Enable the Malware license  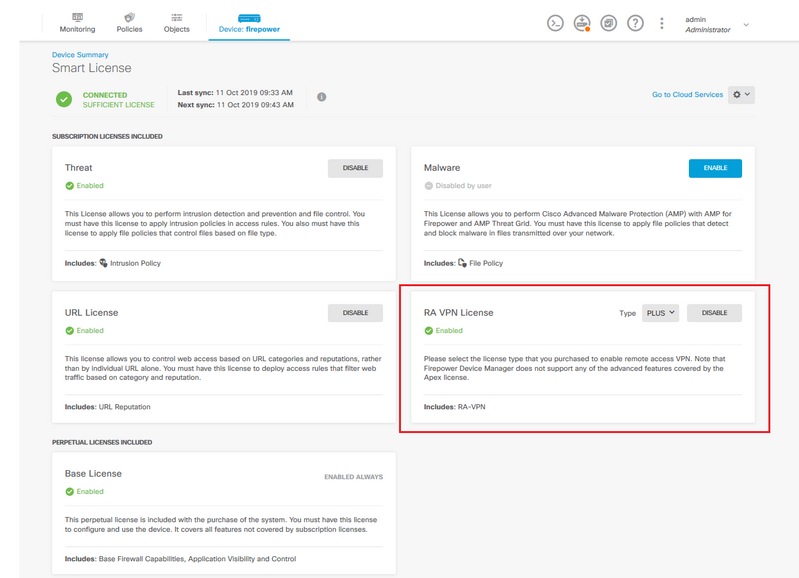715,168
